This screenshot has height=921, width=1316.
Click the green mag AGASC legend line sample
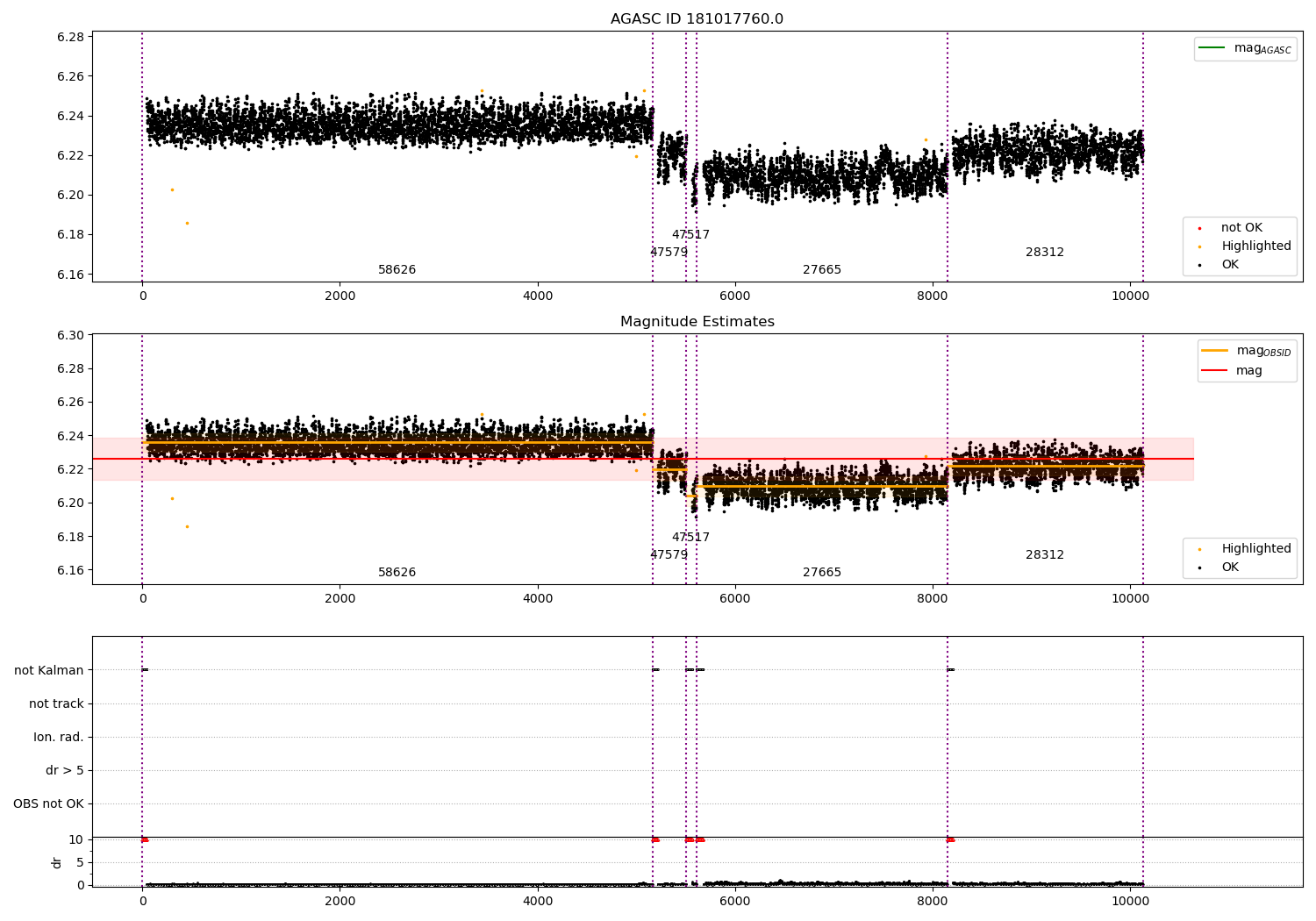(x=1212, y=47)
